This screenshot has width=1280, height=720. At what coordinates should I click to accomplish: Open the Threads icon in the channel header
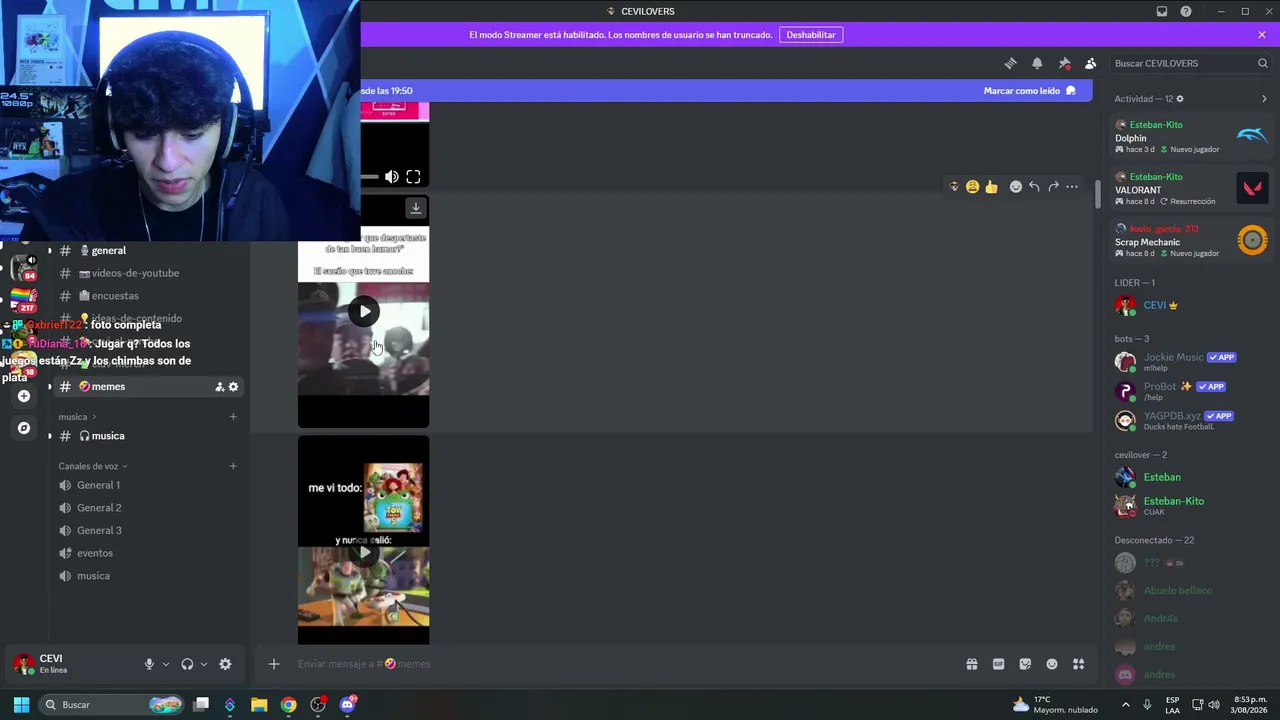pos(1010,63)
